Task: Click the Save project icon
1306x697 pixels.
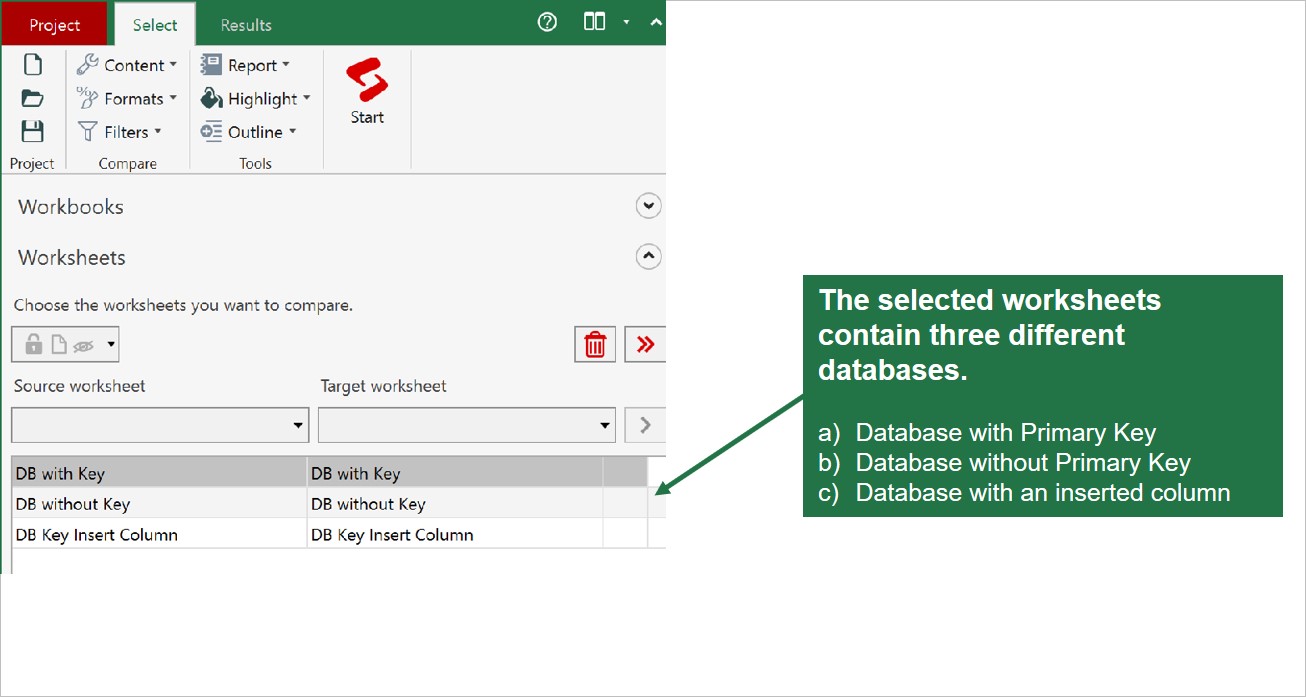Action: click(33, 131)
